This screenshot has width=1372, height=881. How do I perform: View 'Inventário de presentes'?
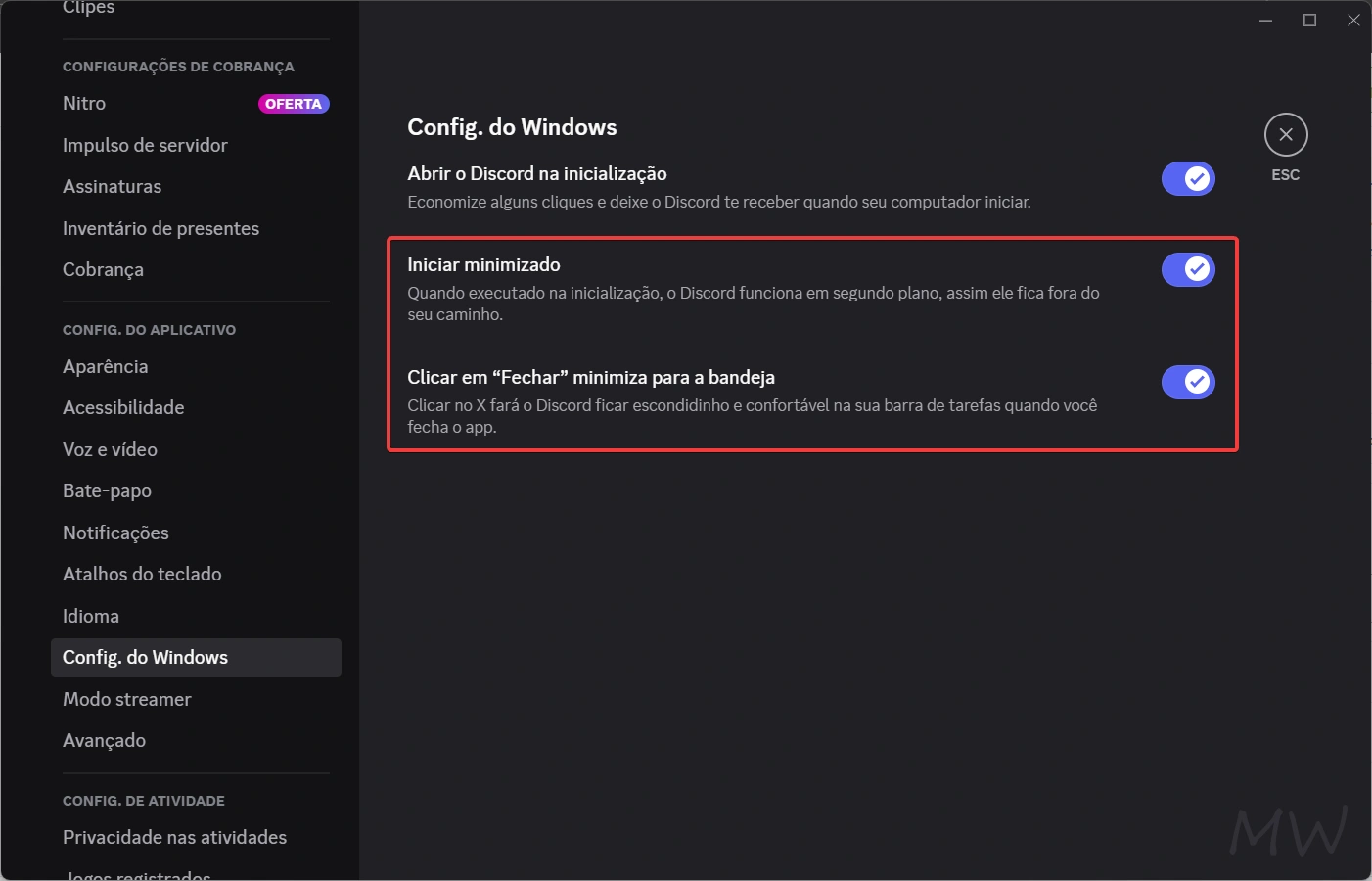tap(160, 228)
